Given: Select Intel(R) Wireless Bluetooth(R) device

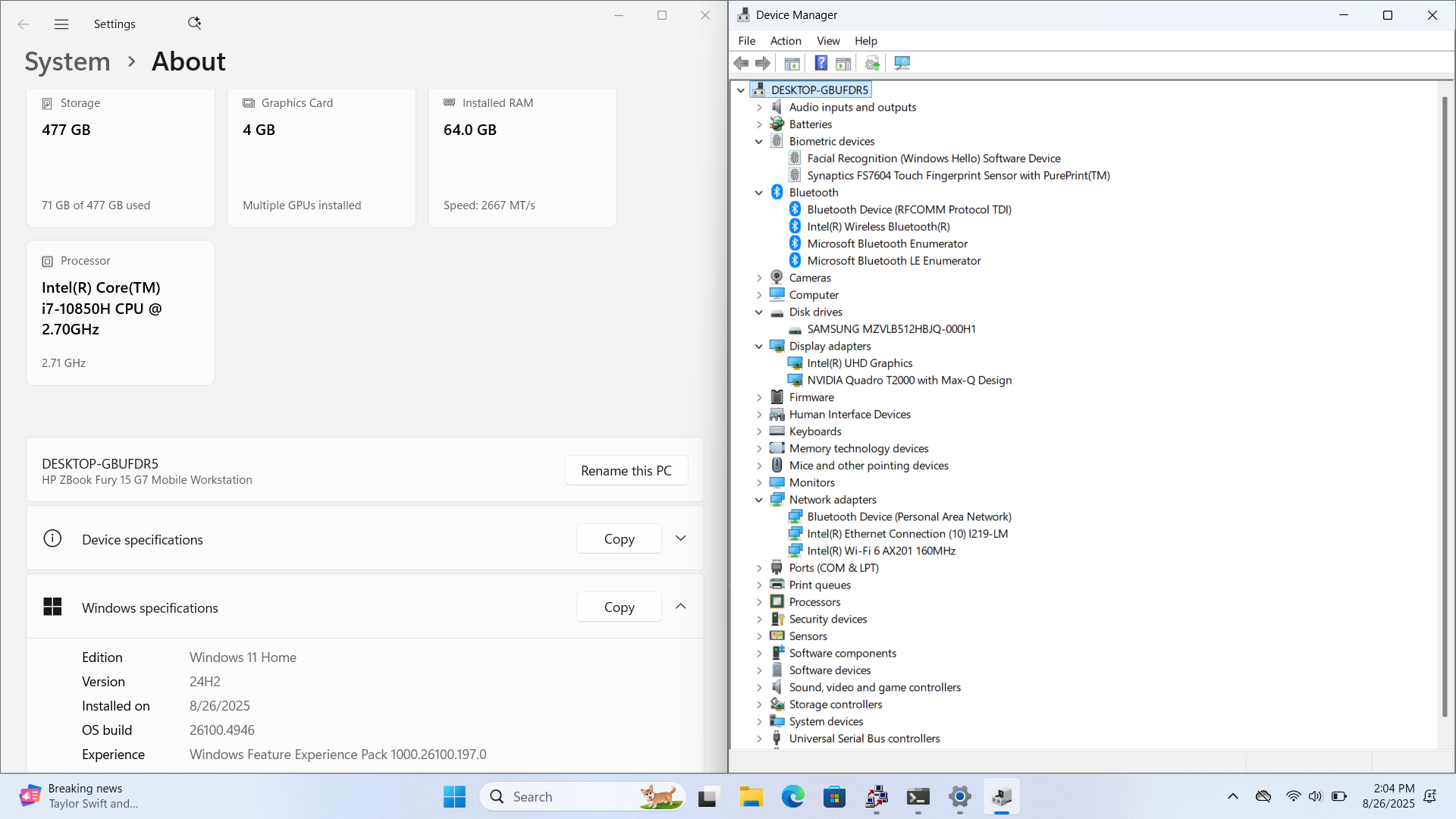Looking at the screenshot, I should (878, 227).
